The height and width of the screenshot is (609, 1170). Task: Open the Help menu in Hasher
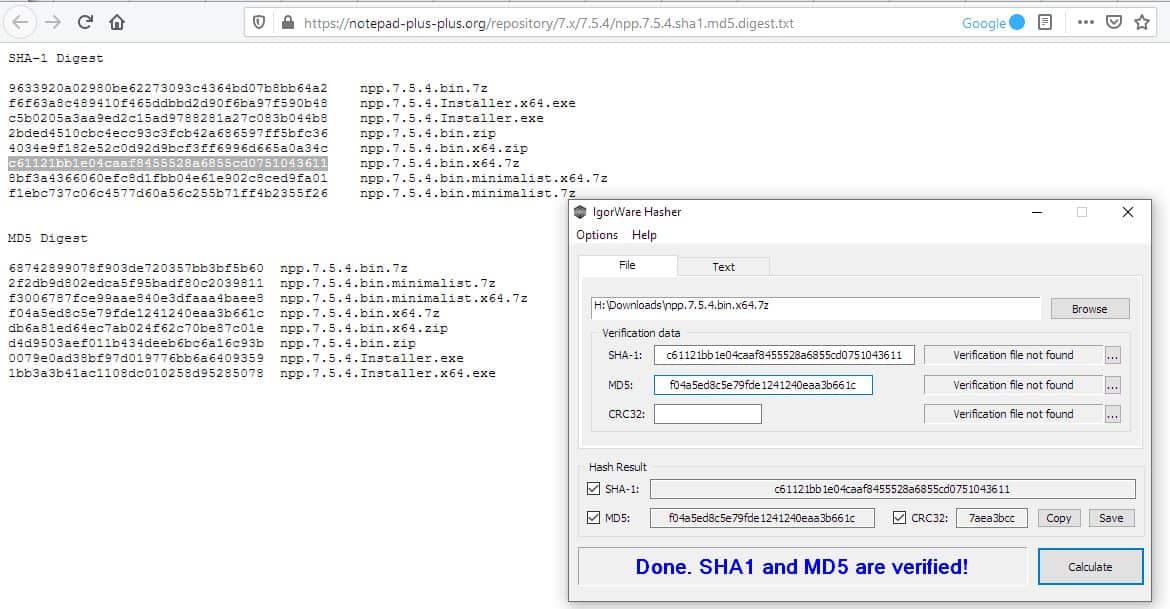tap(644, 235)
